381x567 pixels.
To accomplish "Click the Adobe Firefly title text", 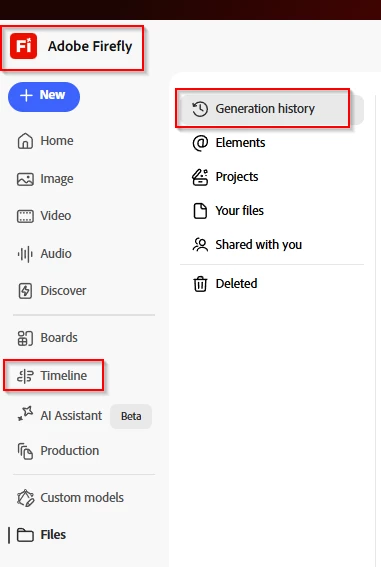I will 90,46.
